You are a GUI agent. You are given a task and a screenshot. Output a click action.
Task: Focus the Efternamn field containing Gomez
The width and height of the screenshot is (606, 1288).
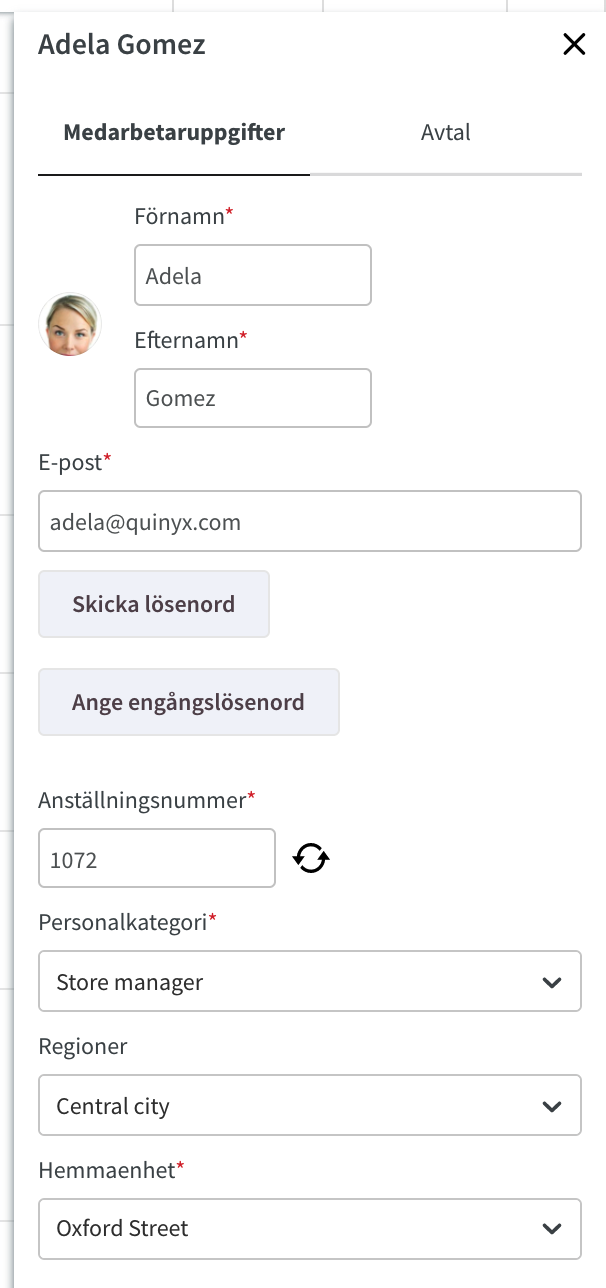(x=253, y=398)
